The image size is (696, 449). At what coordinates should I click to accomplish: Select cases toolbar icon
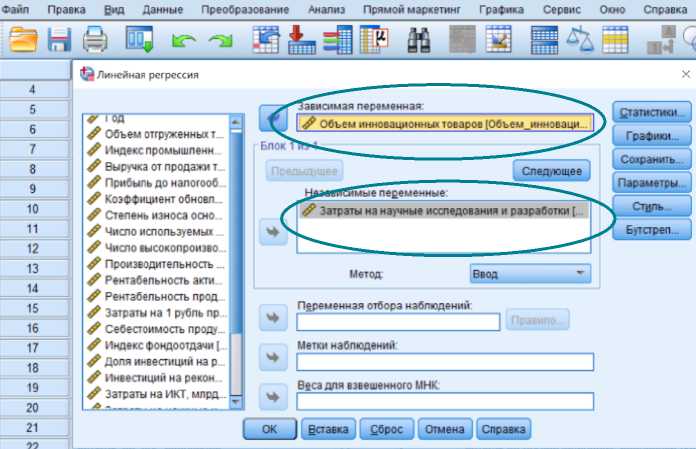click(615, 40)
